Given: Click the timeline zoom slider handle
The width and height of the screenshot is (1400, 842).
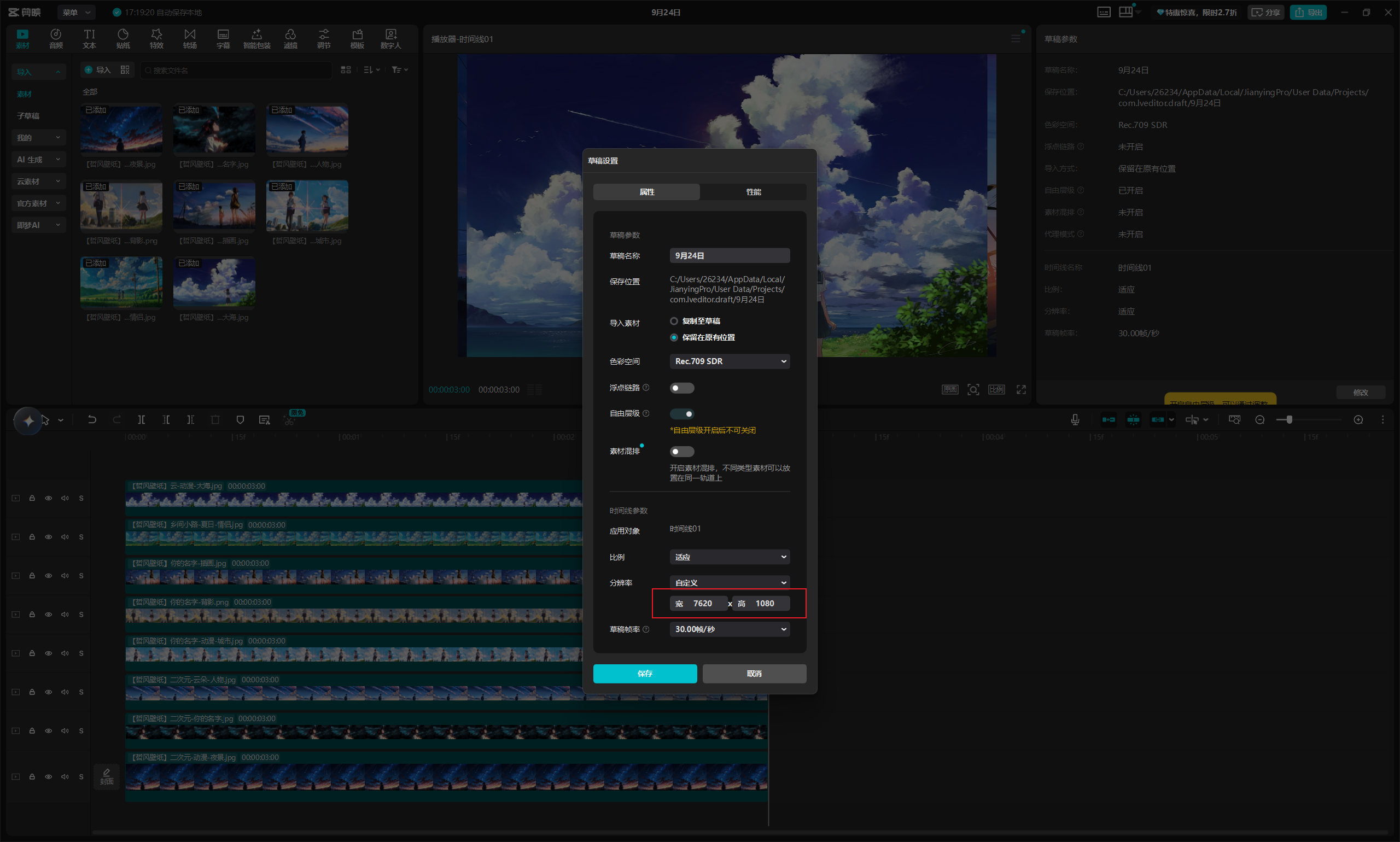Looking at the screenshot, I should pos(1290,419).
